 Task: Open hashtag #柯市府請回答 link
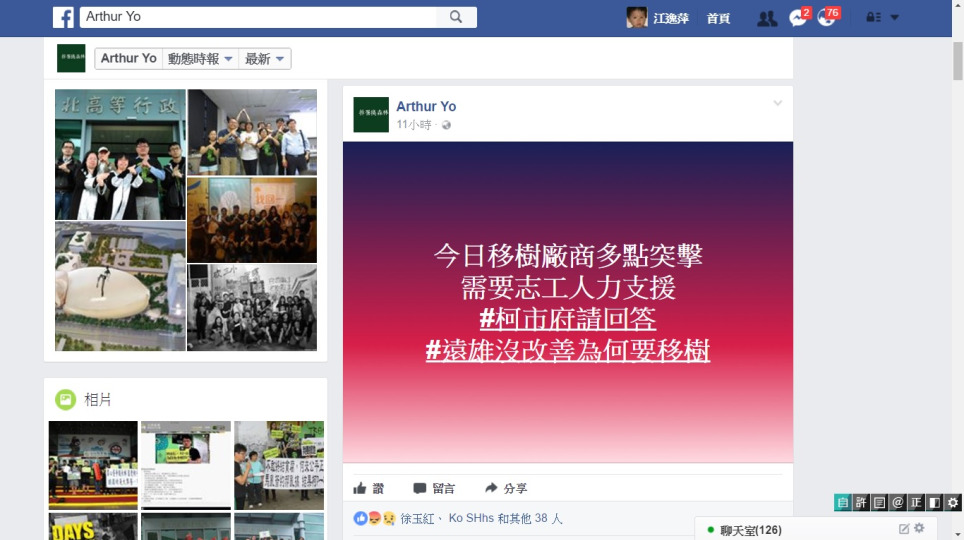click(x=567, y=319)
